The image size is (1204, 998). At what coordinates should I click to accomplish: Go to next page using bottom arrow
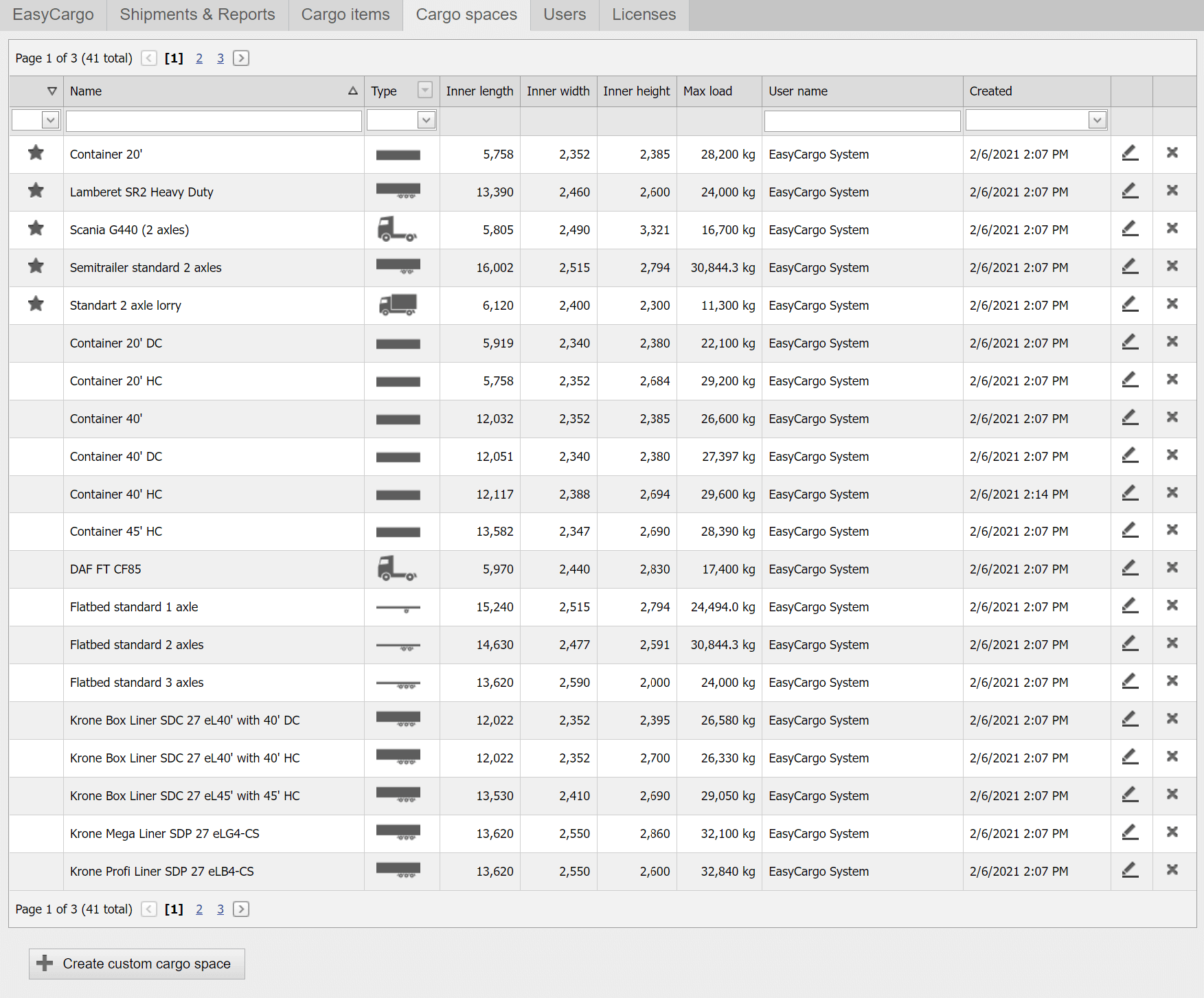(241, 909)
